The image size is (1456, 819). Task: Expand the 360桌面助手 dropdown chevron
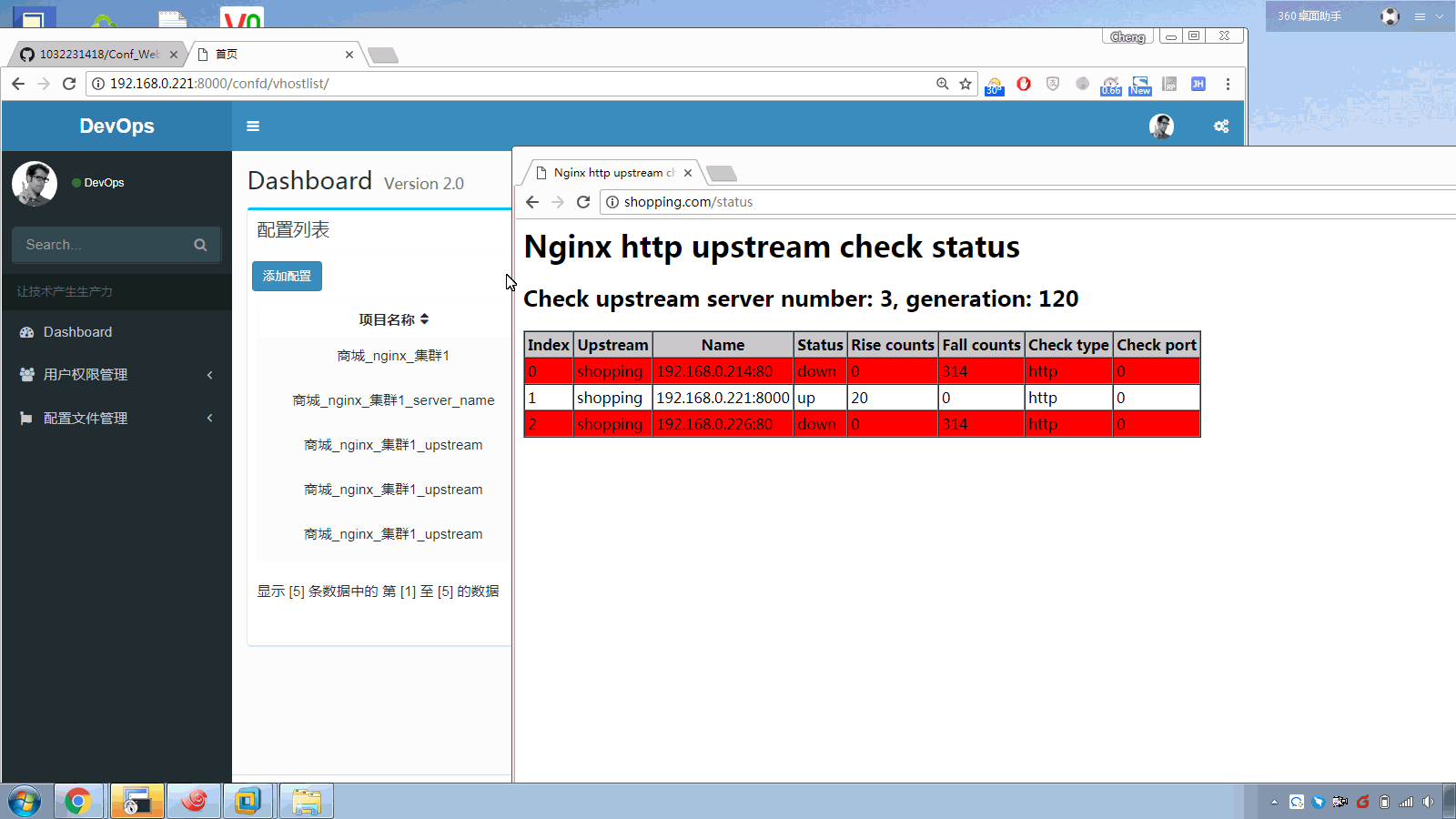tap(1440, 16)
